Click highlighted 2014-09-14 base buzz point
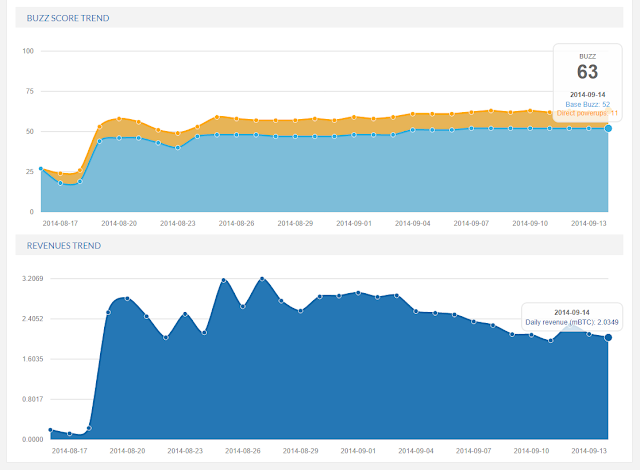The height and width of the screenshot is (470, 640). (608, 129)
